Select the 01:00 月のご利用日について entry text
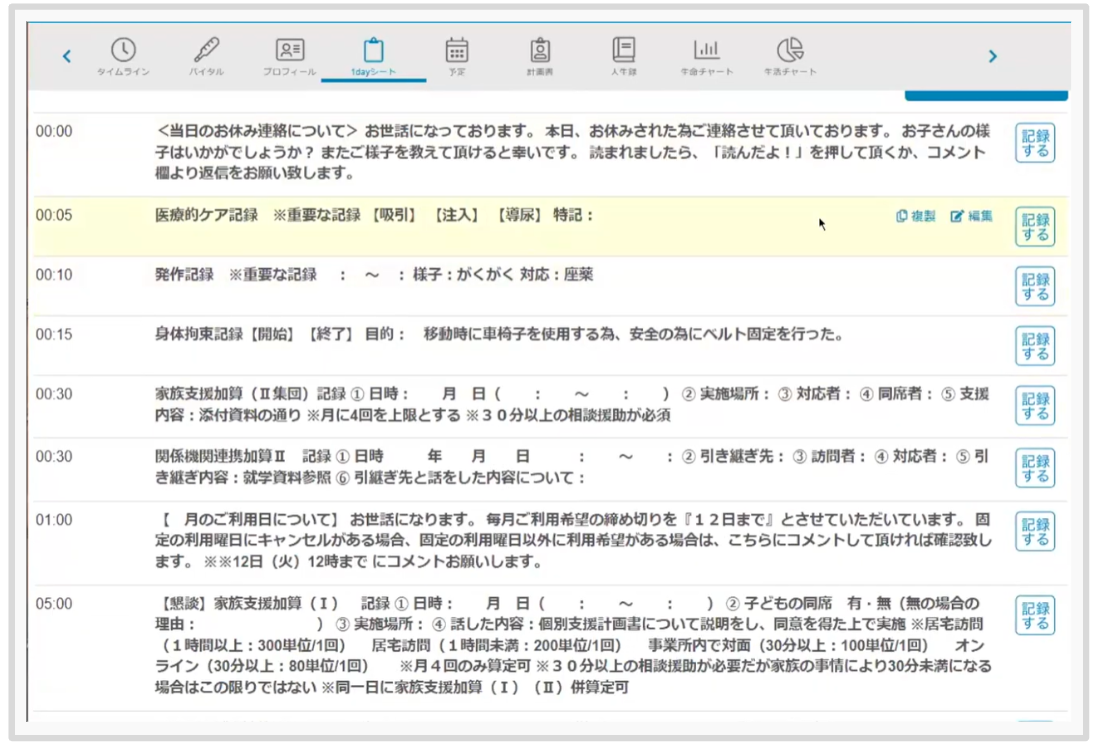Image resolution: width=1102 pixels, height=756 pixels. coord(573,541)
